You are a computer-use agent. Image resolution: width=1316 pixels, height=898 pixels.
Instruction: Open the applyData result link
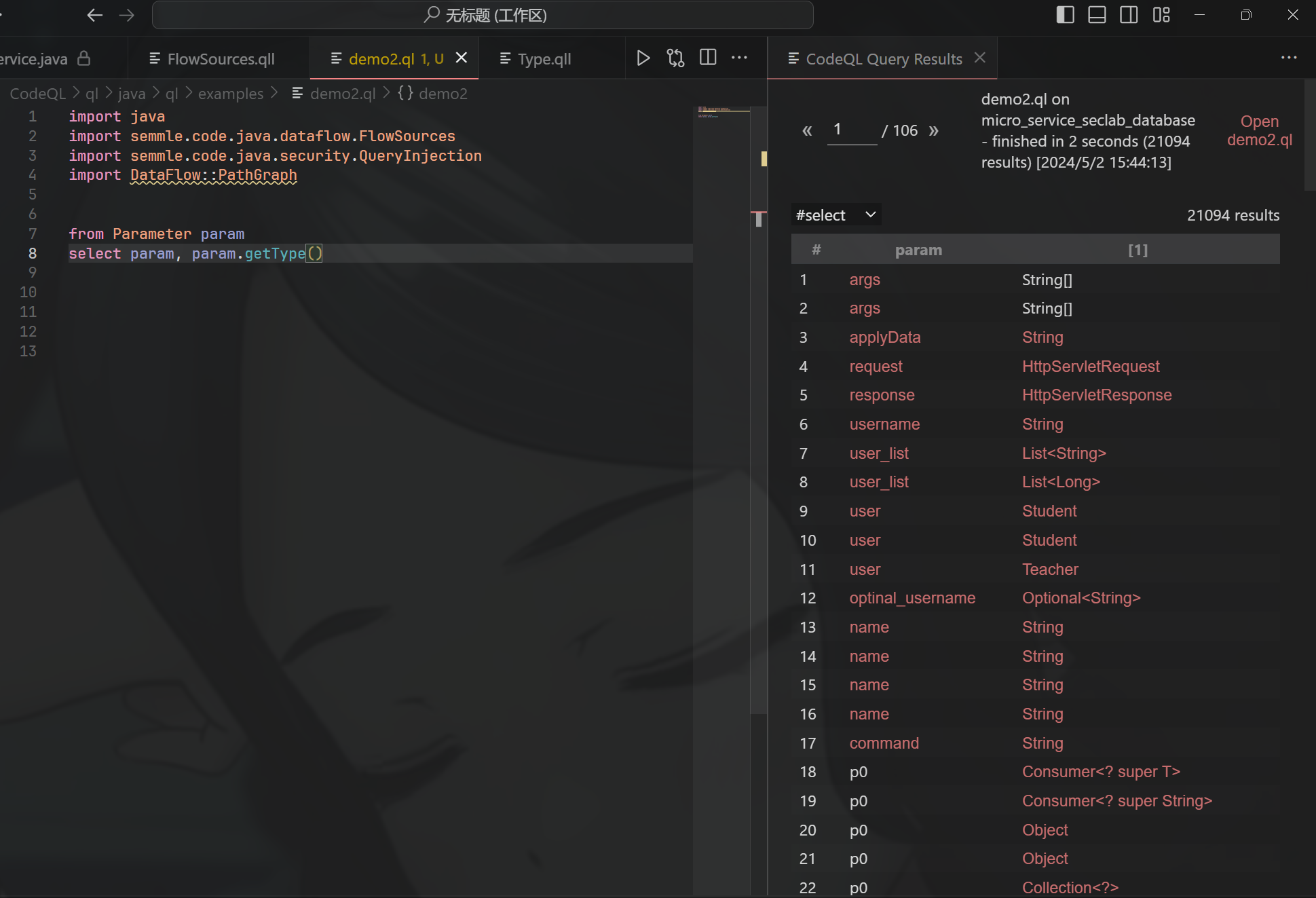(885, 337)
